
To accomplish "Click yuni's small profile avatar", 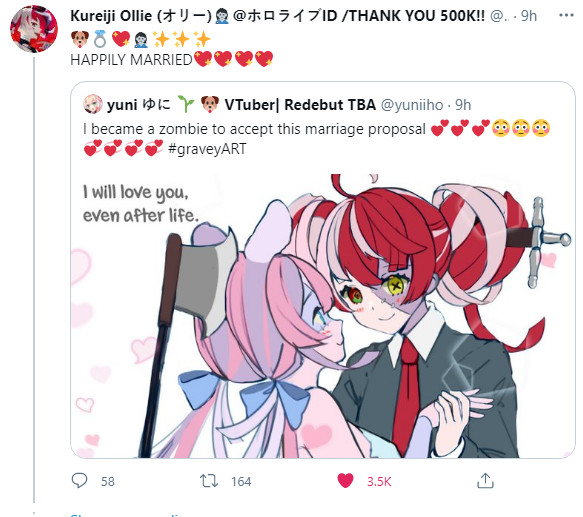I will (92, 104).
